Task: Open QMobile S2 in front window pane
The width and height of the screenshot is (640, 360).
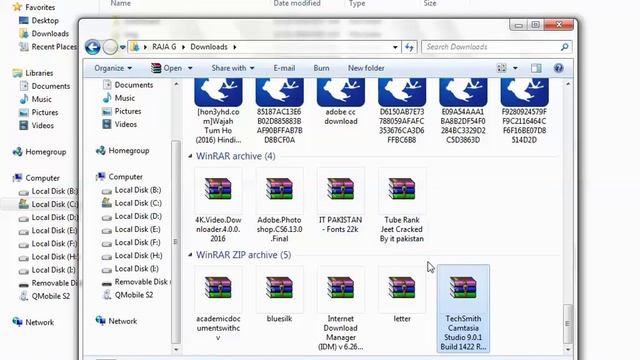Action: (x=128, y=295)
